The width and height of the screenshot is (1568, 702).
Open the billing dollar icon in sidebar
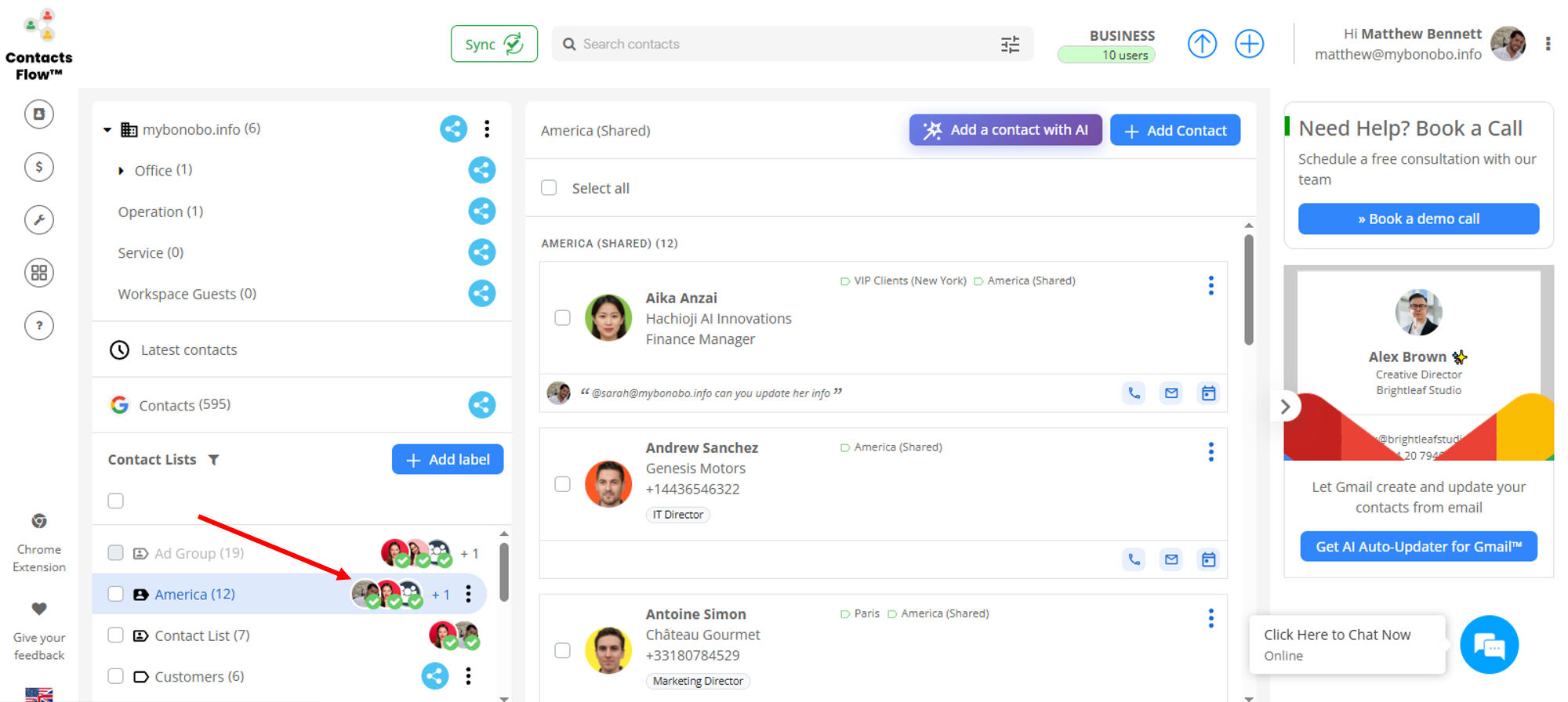(x=39, y=167)
